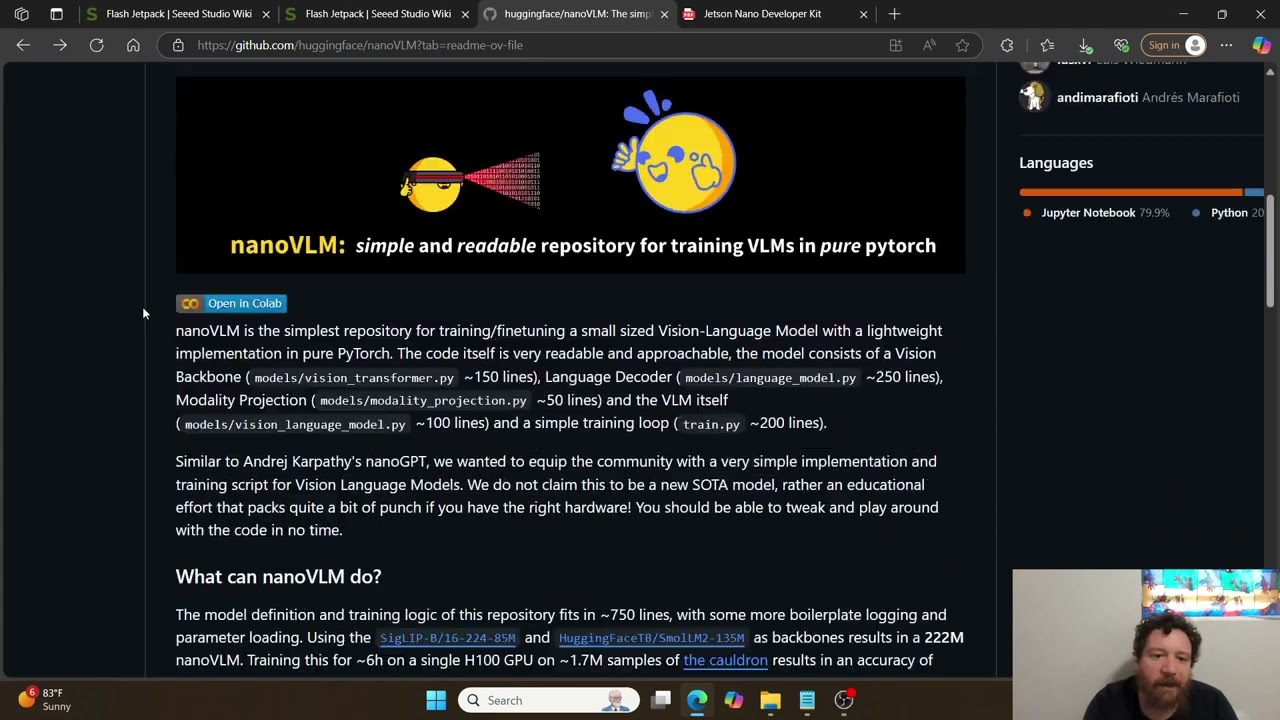Open Task View on the taskbar
Image resolution: width=1280 pixels, height=720 pixels.
click(x=661, y=700)
